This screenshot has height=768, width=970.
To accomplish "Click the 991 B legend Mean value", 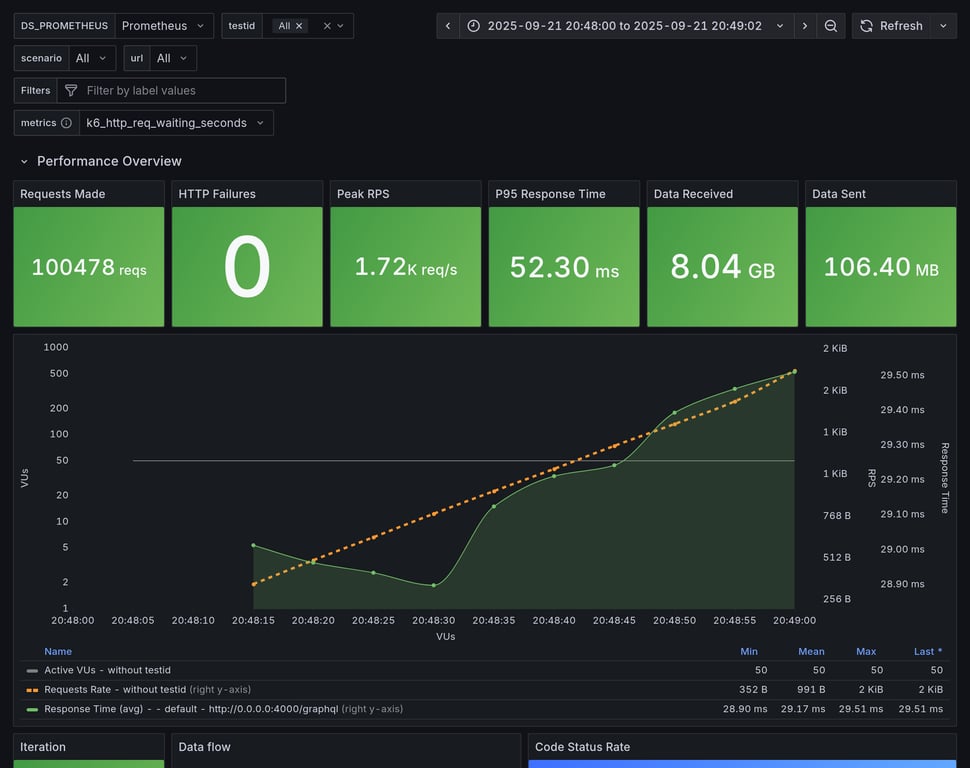I will 810,689.
